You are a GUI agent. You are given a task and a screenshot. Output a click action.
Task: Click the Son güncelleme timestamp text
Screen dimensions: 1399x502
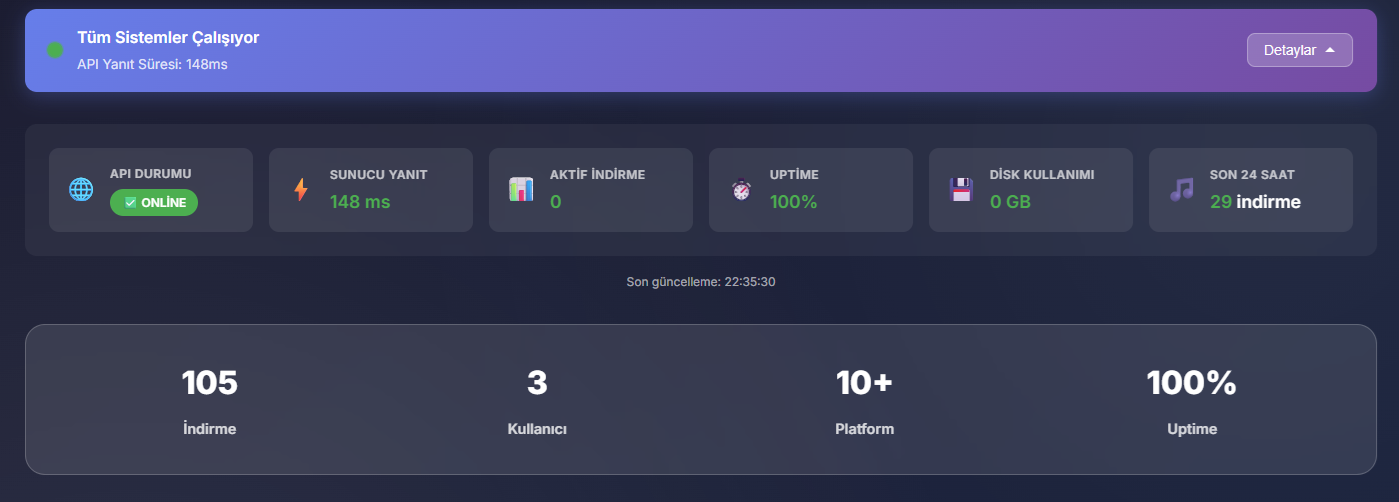click(700, 282)
